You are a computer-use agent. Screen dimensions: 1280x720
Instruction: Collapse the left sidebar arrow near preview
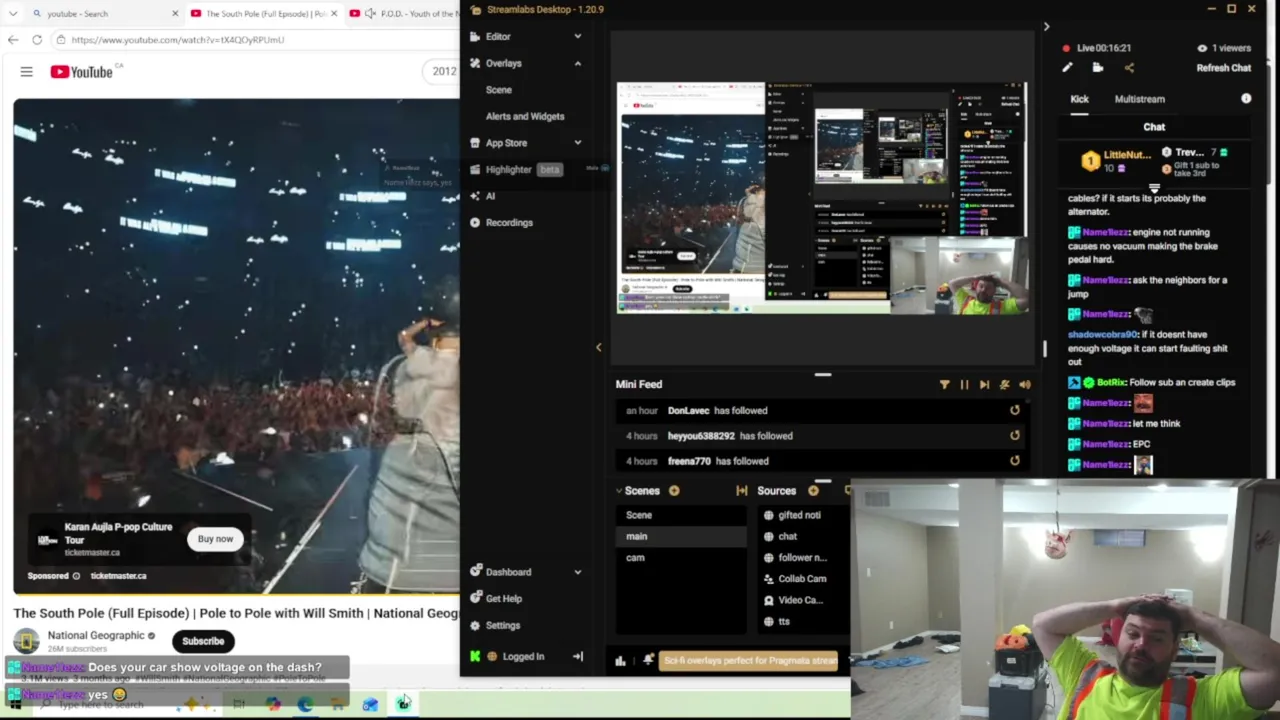click(598, 348)
